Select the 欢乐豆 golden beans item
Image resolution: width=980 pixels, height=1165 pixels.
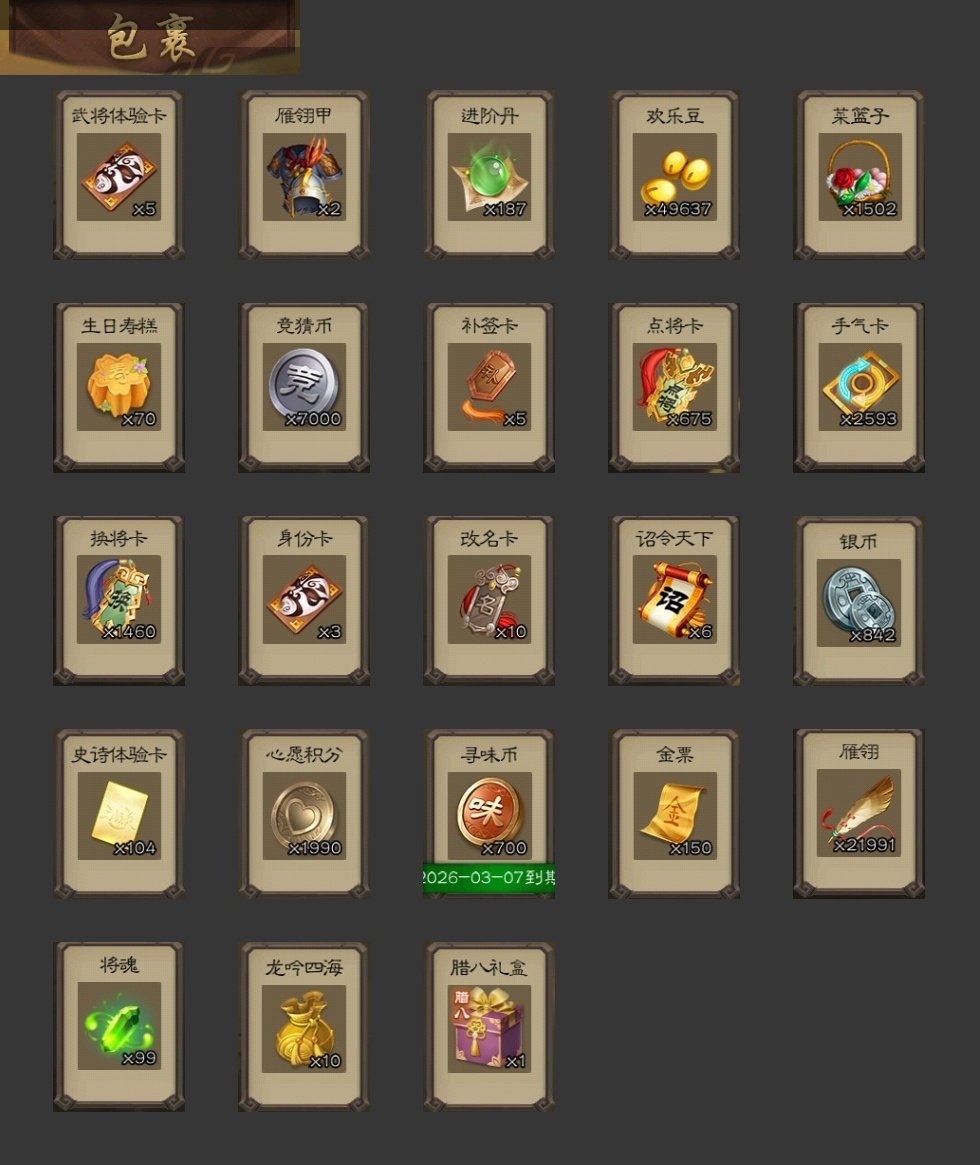coord(674,175)
